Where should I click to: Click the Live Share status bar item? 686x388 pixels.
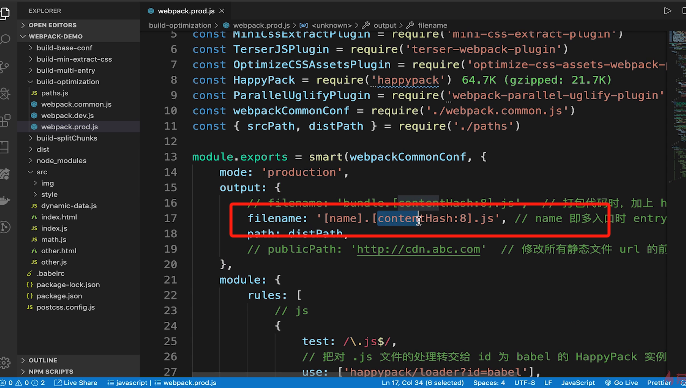pyautogui.click(x=76, y=383)
